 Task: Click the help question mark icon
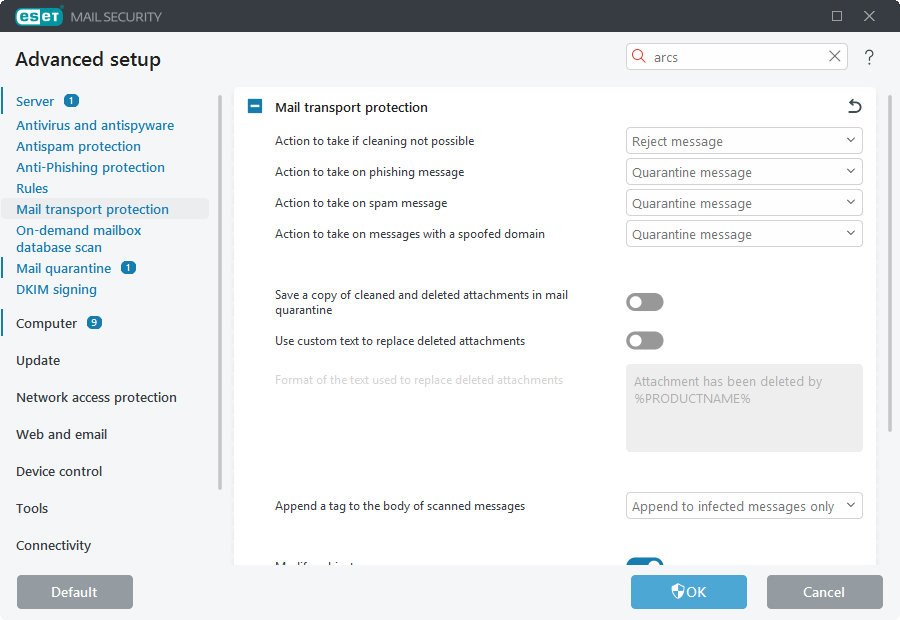tap(869, 57)
